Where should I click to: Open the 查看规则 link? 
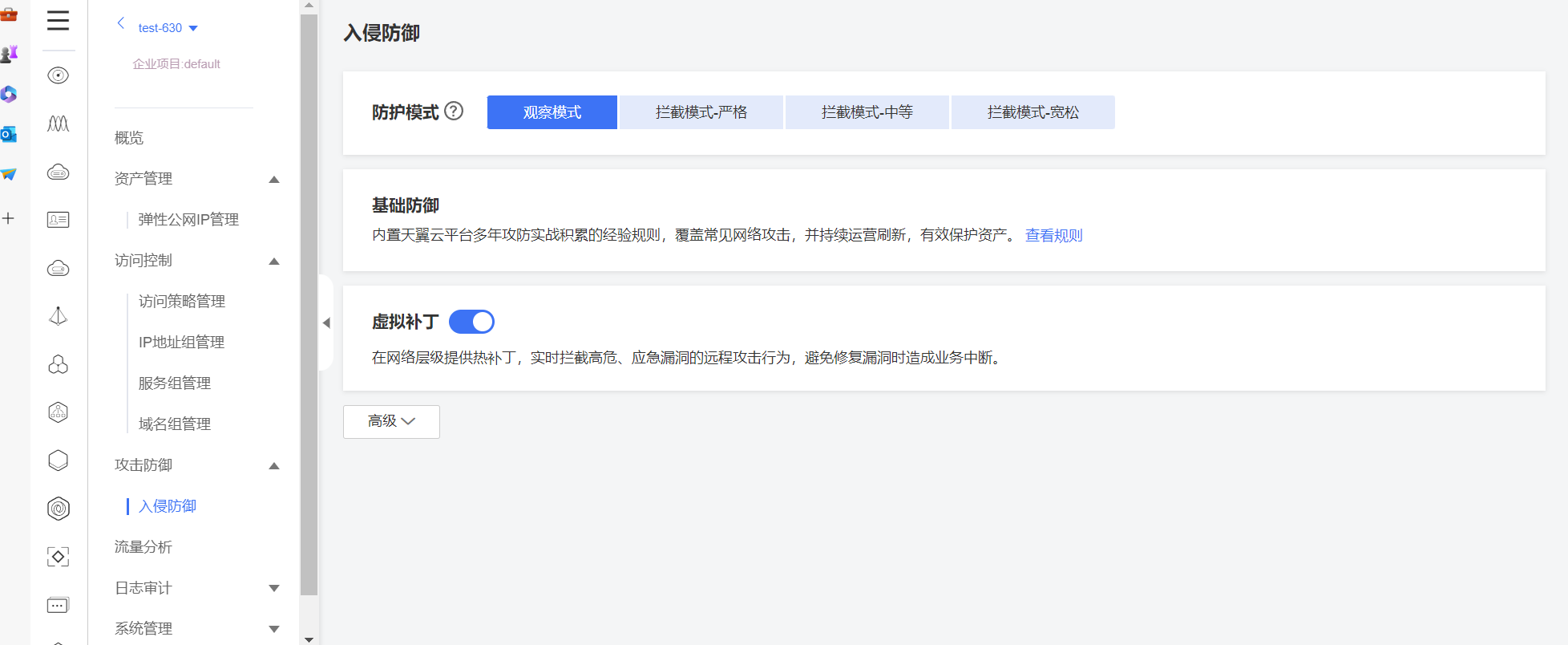coord(1053,235)
